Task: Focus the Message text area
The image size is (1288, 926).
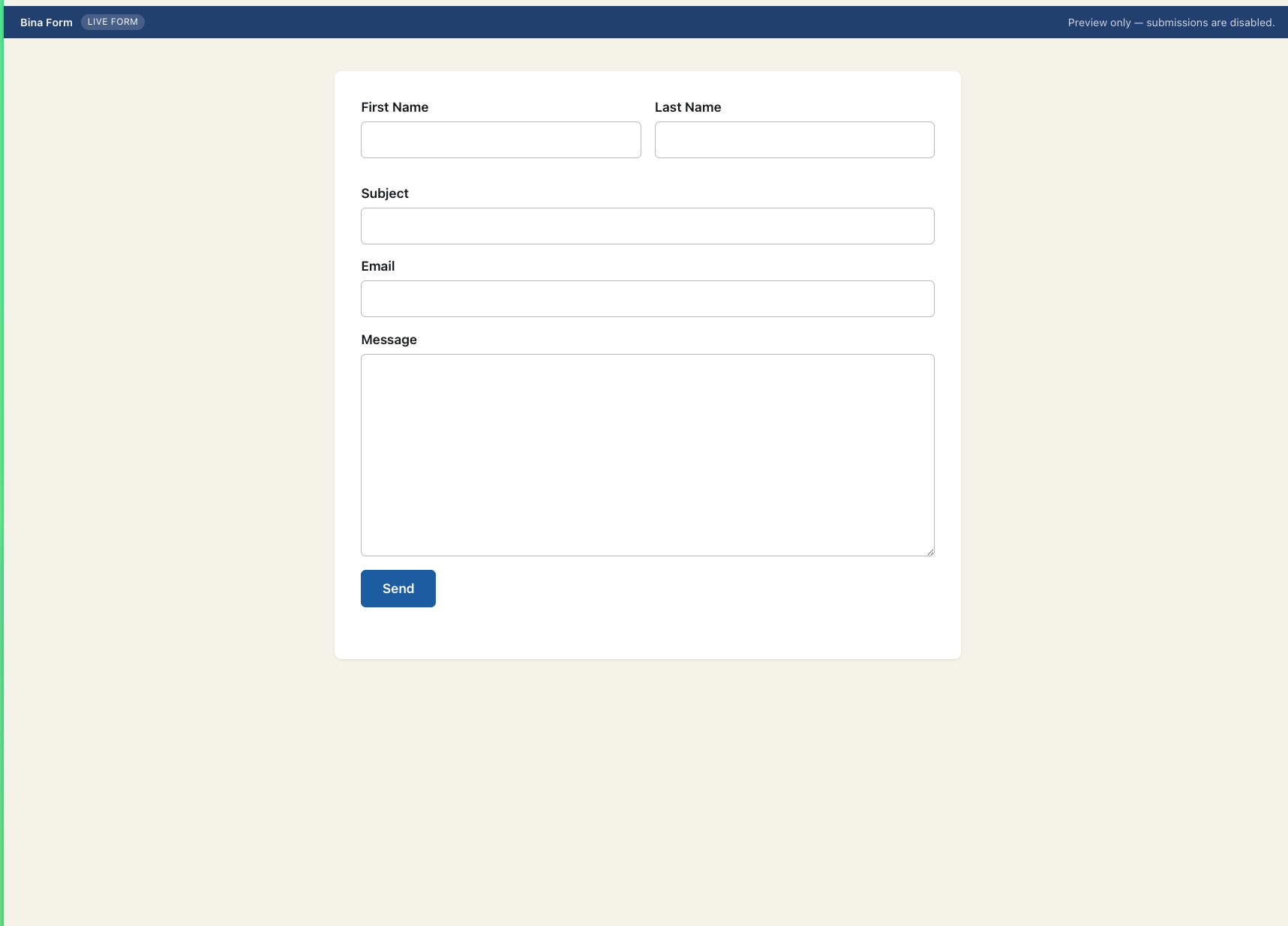Action: click(647, 455)
